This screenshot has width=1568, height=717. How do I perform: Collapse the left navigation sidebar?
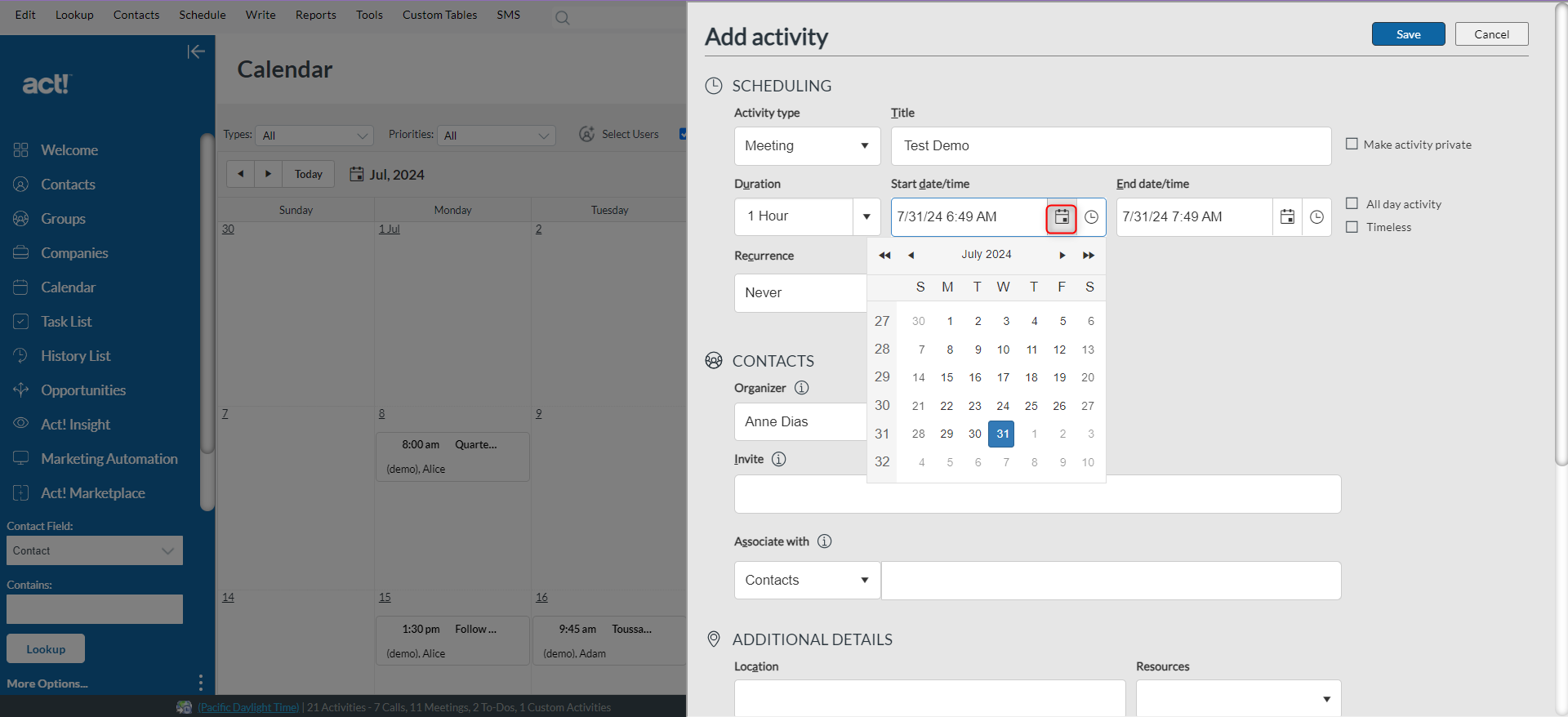click(x=195, y=52)
